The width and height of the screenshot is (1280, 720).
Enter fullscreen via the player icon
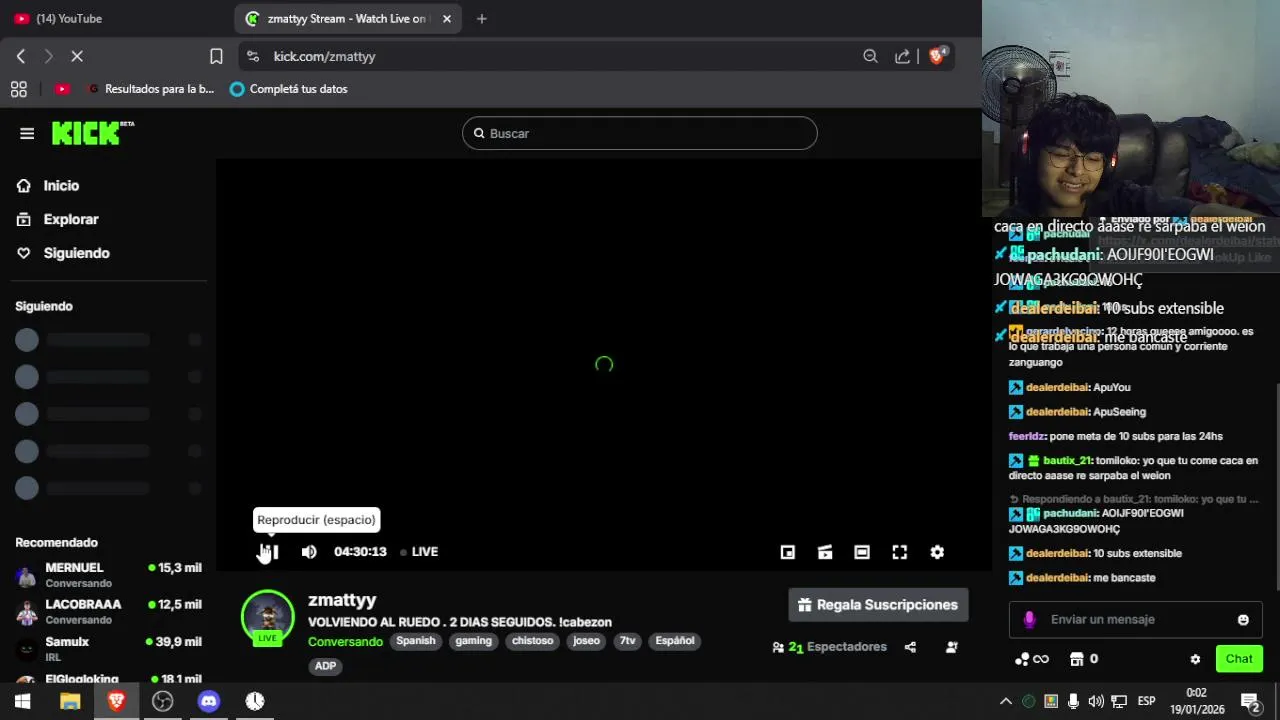pyautogui.click(x=900, y=552)
